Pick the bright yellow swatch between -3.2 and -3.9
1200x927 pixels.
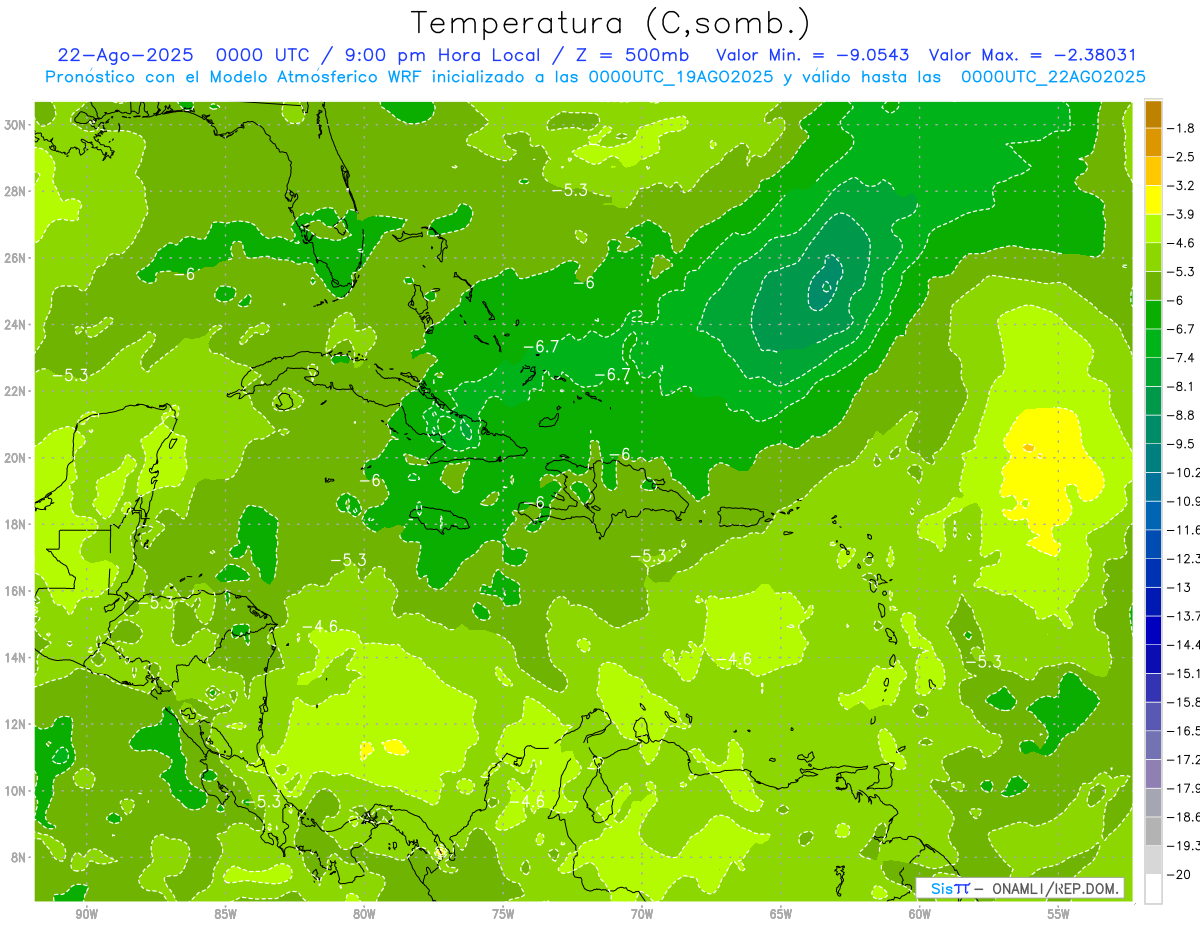(x=1154, y=200)
